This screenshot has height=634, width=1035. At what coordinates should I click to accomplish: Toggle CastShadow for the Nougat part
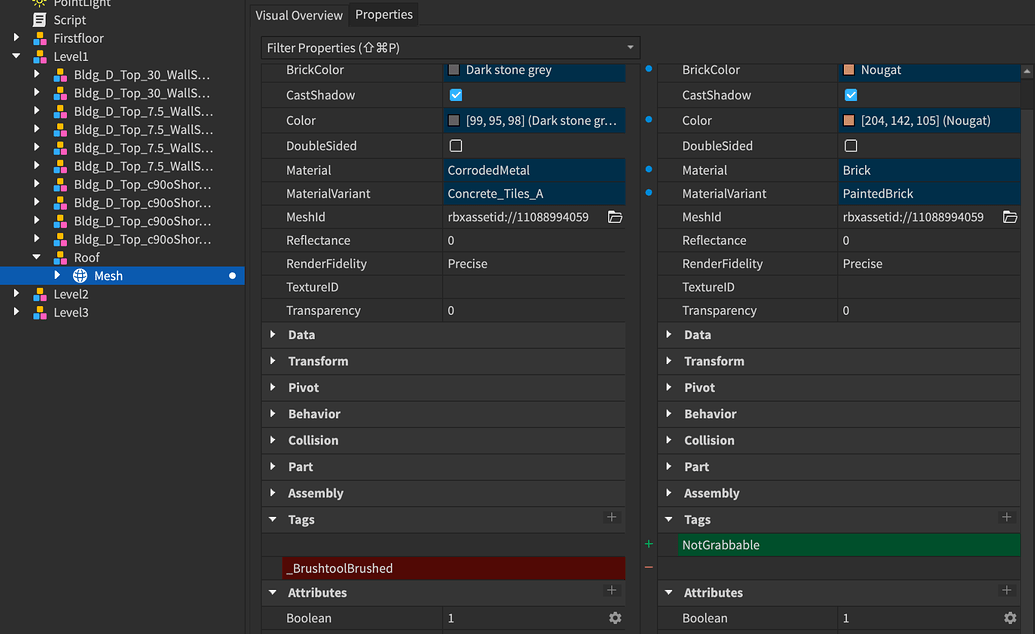851,96
